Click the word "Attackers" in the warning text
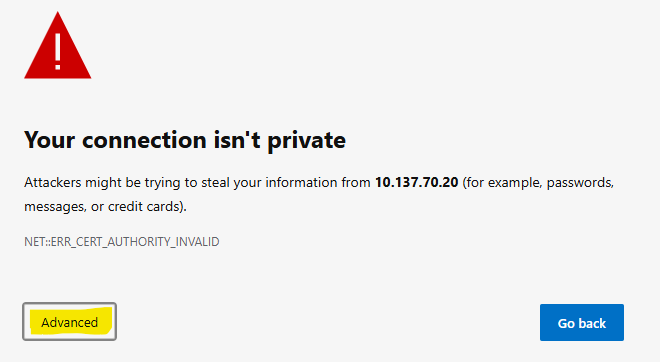 click(53, 182)
